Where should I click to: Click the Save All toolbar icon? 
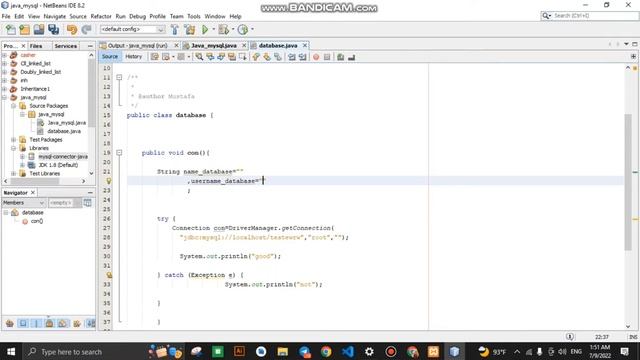tap(53, 29)
